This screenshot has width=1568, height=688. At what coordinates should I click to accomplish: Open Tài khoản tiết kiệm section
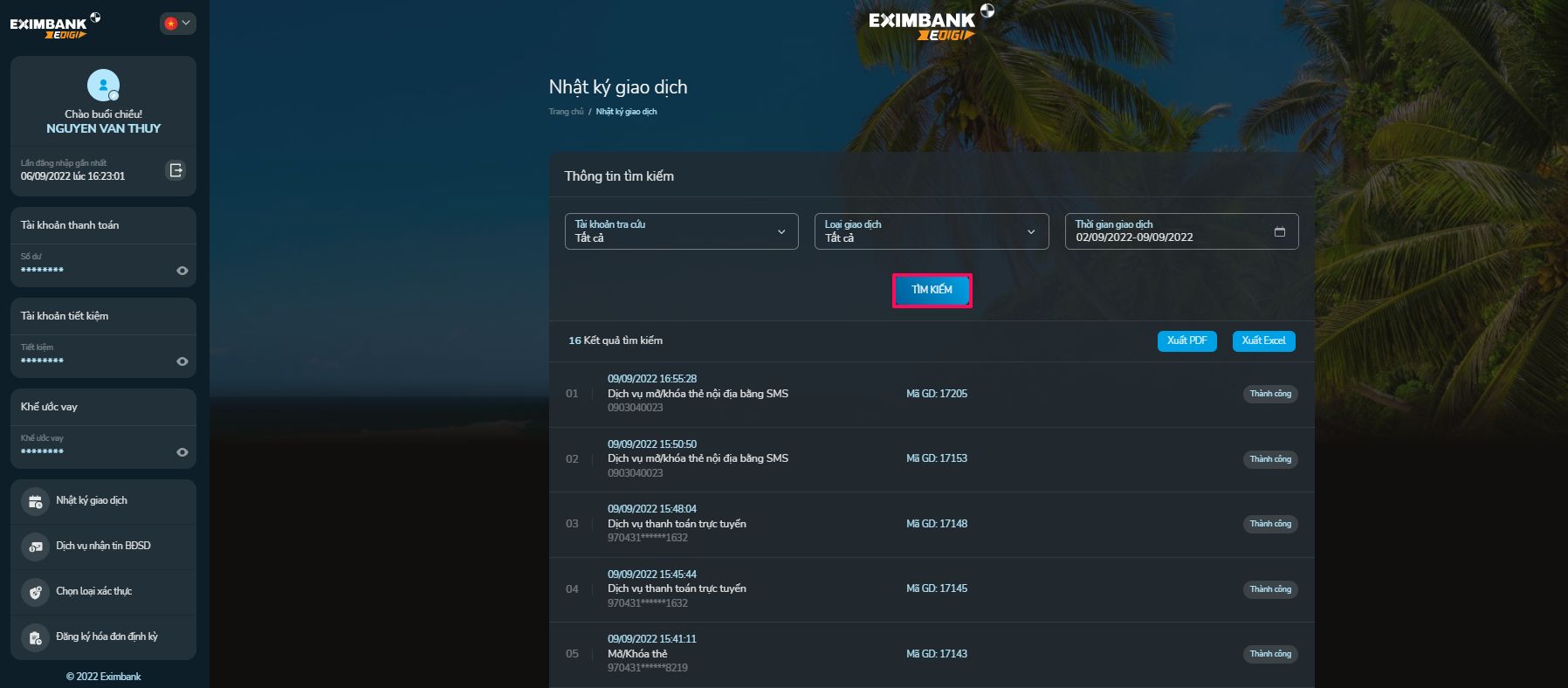pyautogui.click(x=65, y=316)
